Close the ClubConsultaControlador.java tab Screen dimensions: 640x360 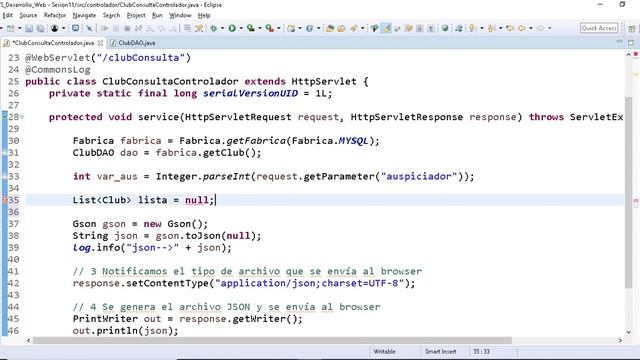tap(100, 43)
